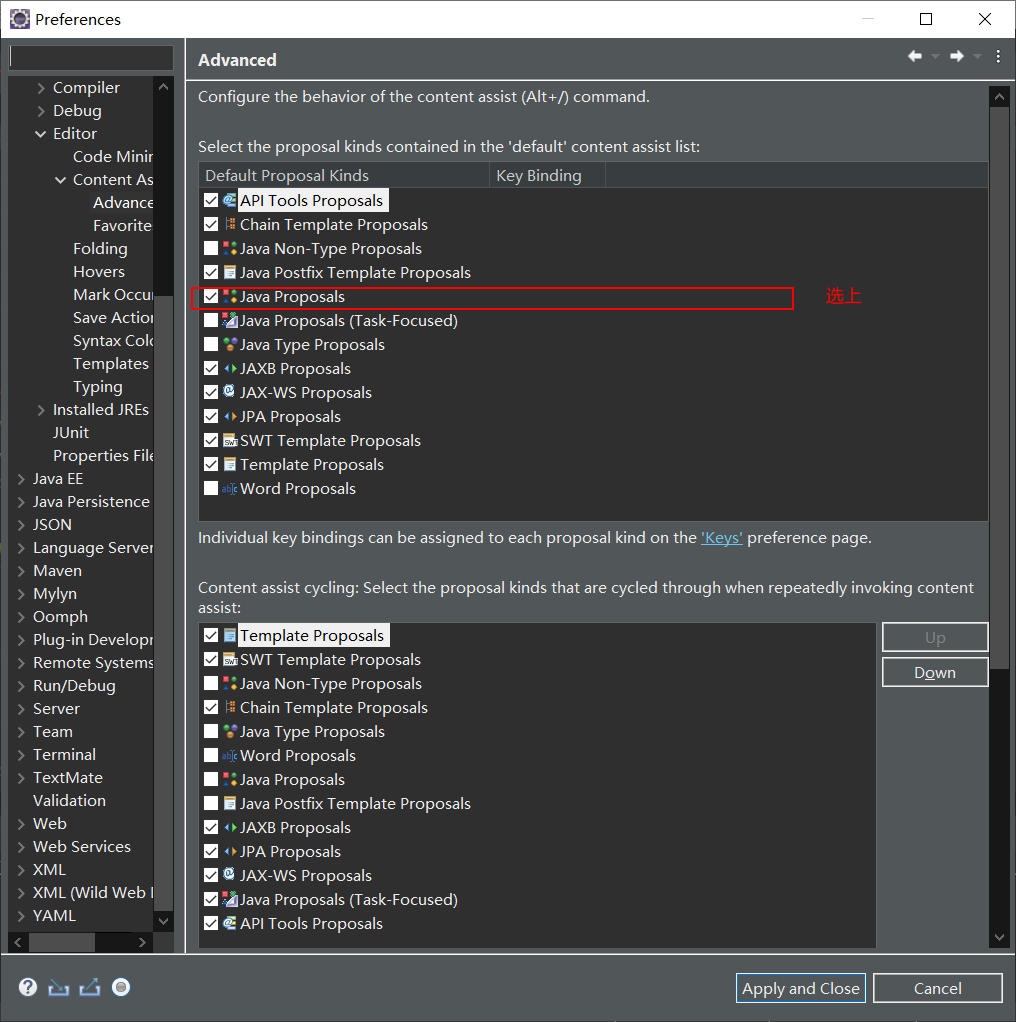
Task: Enable Java Proposals checkbox in cycling list
Action: (x=210, y=780)
